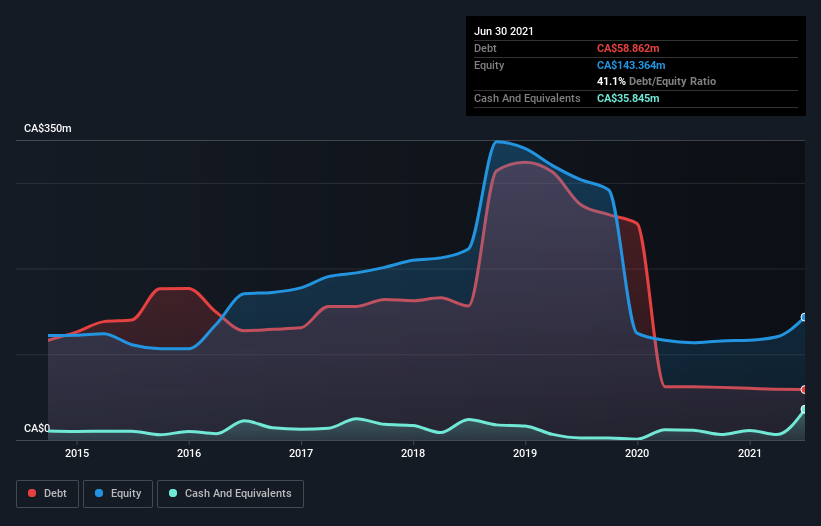Click the teal Cash And Equivalents legend dot
This screenshot has height=526, width=821.
click(173, 493)
